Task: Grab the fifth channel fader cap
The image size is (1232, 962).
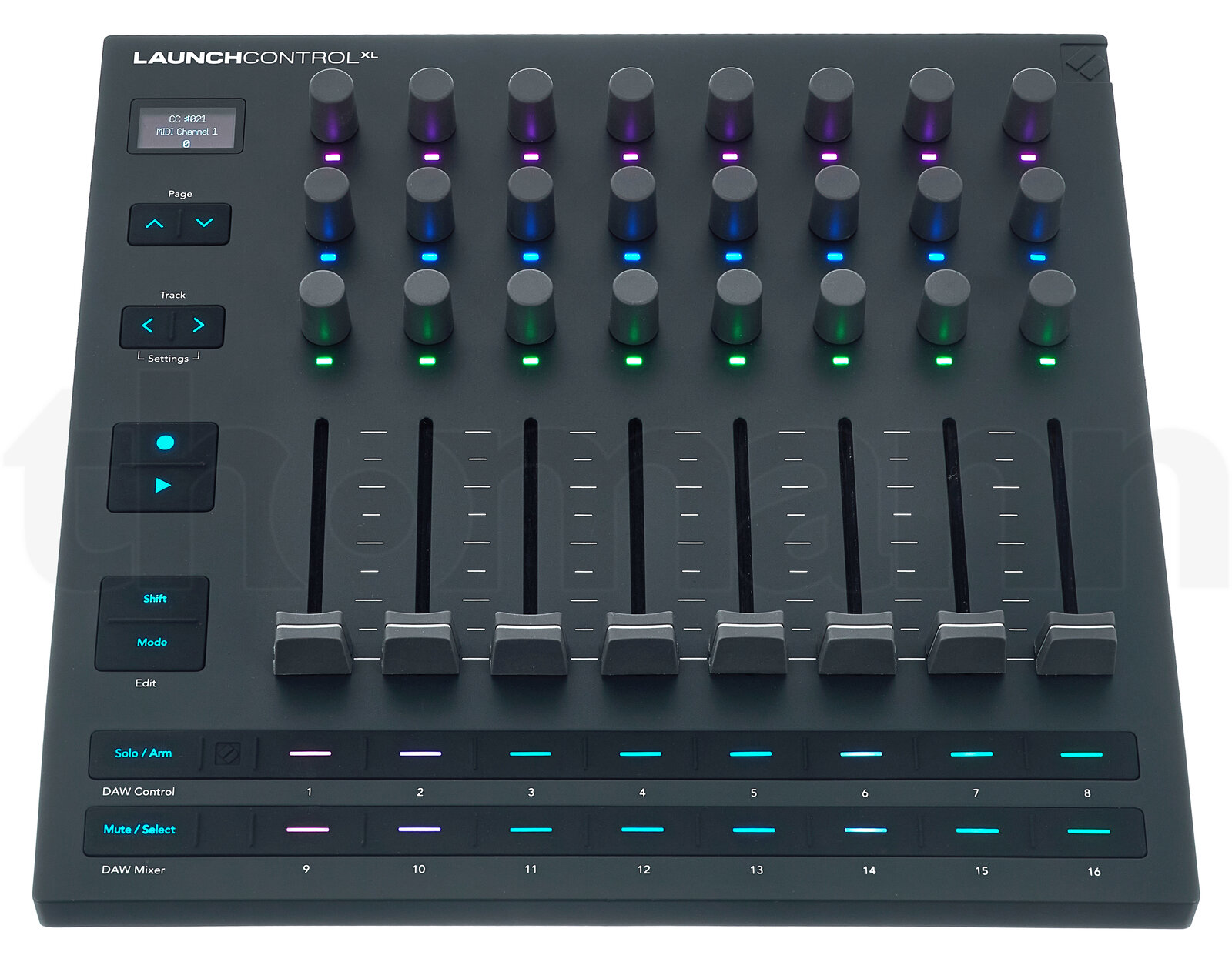Action: click(748, 643)
